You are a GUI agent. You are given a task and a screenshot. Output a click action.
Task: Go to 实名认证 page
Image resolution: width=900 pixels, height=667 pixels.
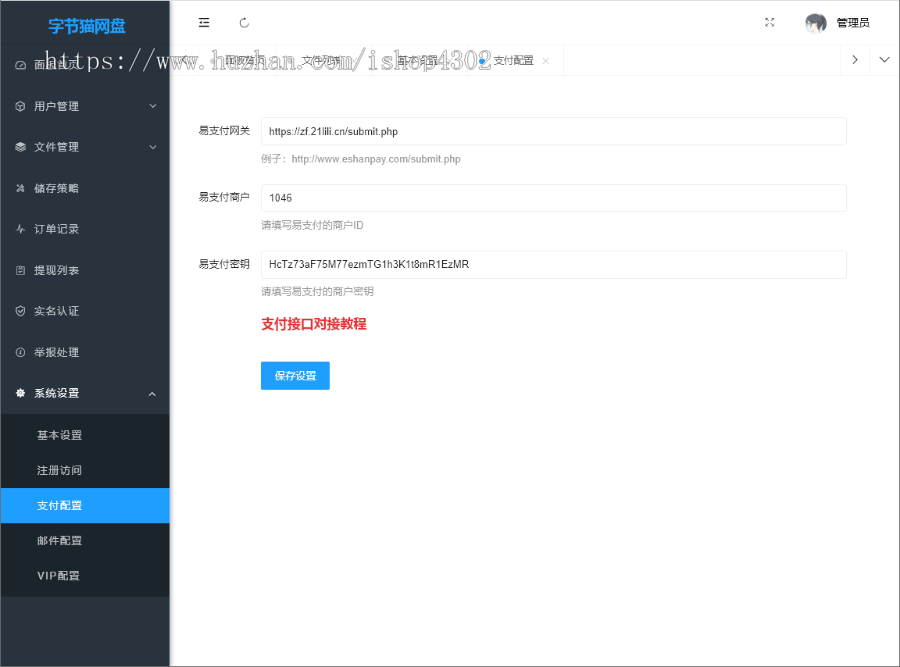85,311
